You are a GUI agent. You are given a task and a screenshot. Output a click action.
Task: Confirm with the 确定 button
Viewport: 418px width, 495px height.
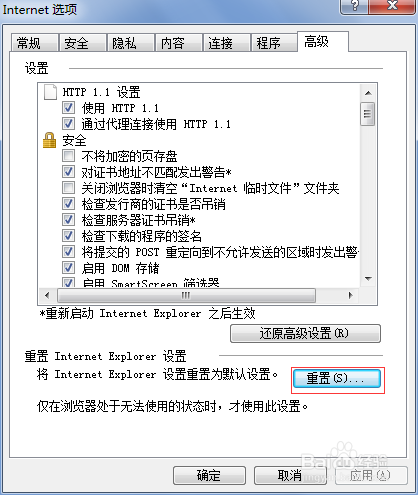coord(209,475)
